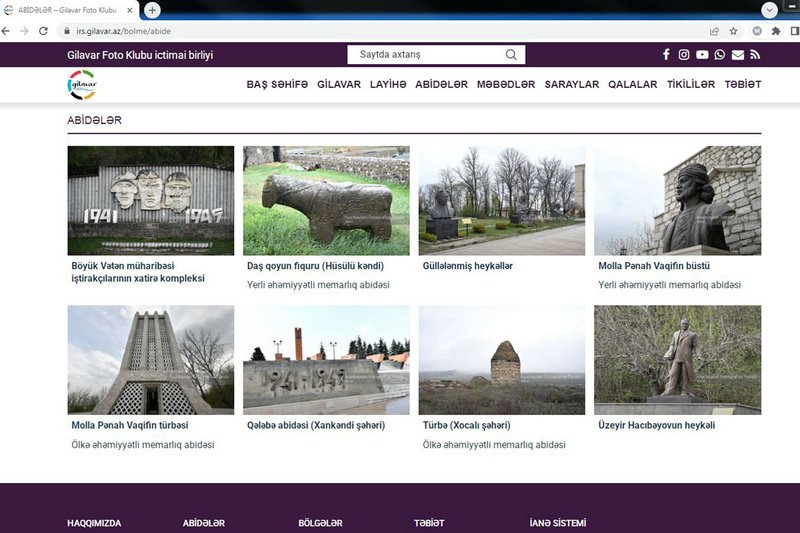This screenshot has height=533, width=800.
Task: Open the Üzeyir Hacıbəyovun heykəli link
Action: click(x=656, y=425)
